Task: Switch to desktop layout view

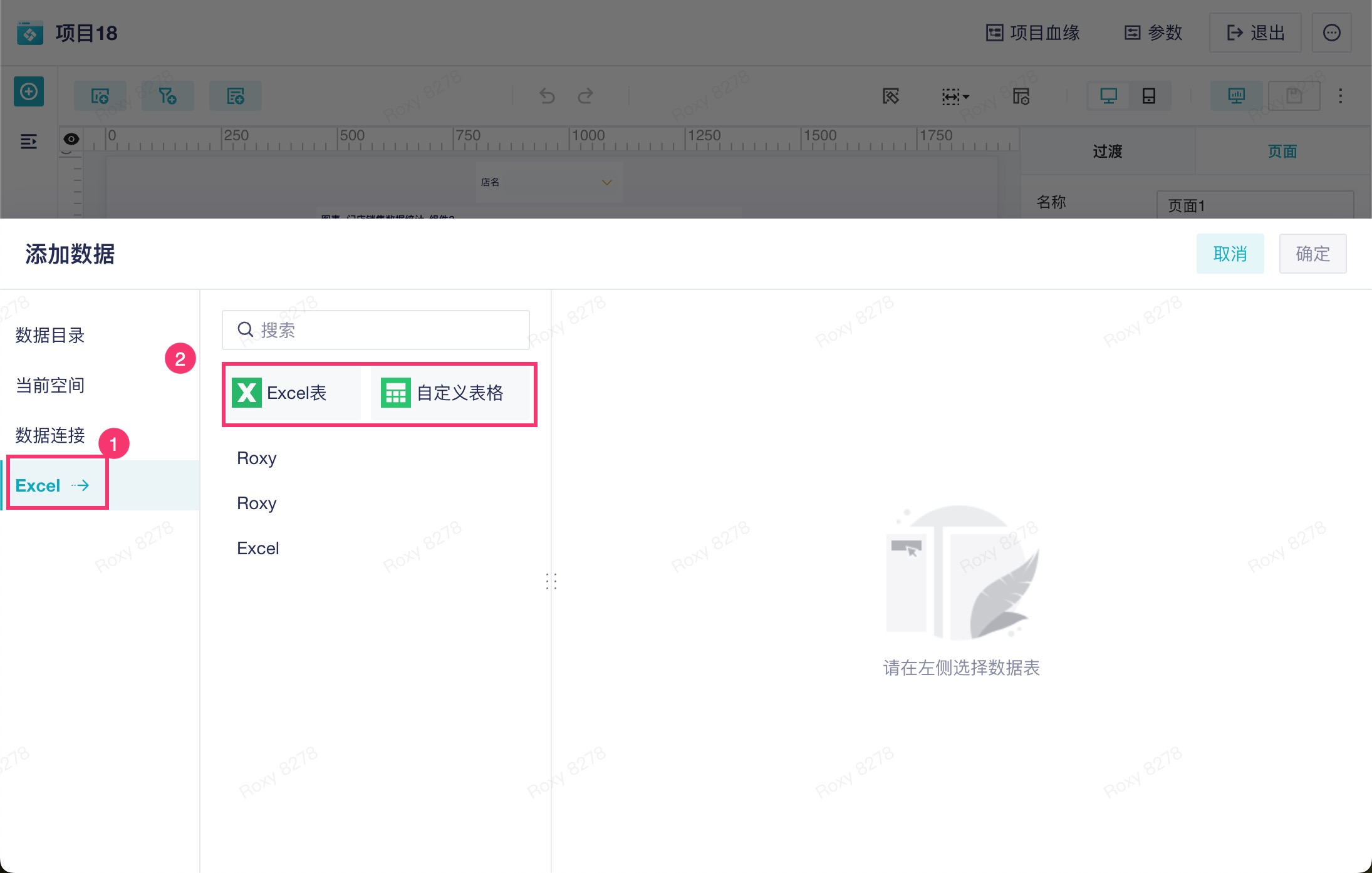Action: click(1108, 96)
